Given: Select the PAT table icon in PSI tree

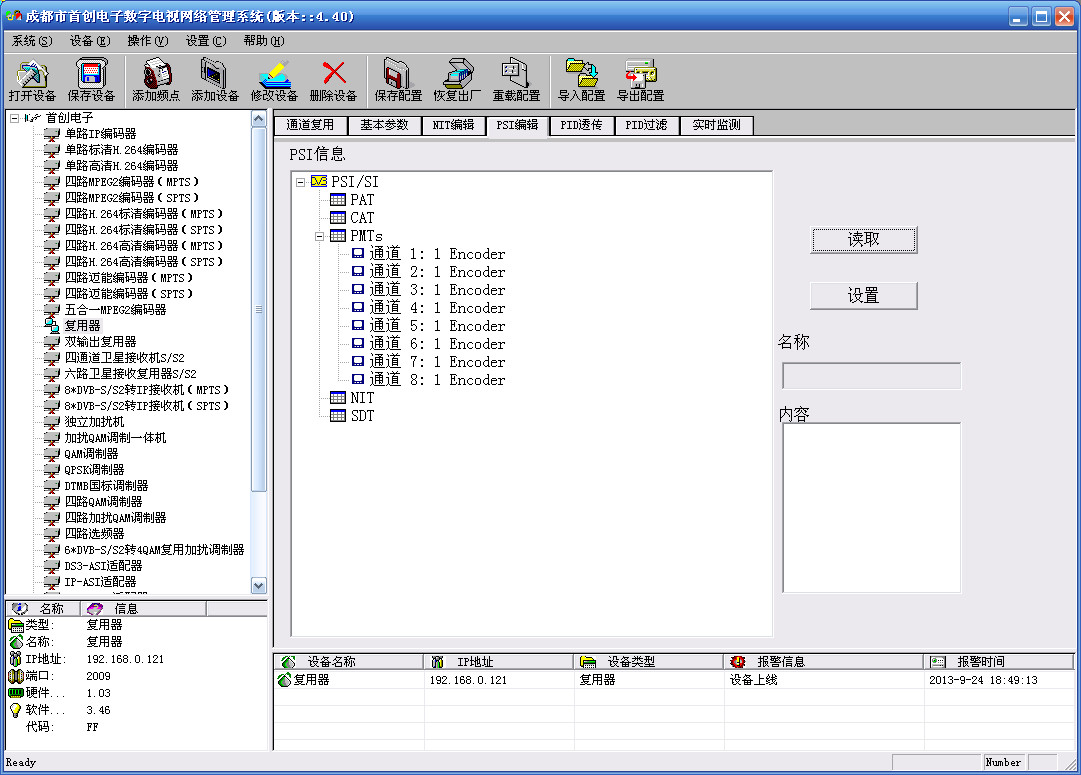Looking at the screenshot, I should [x=338, y=200].
